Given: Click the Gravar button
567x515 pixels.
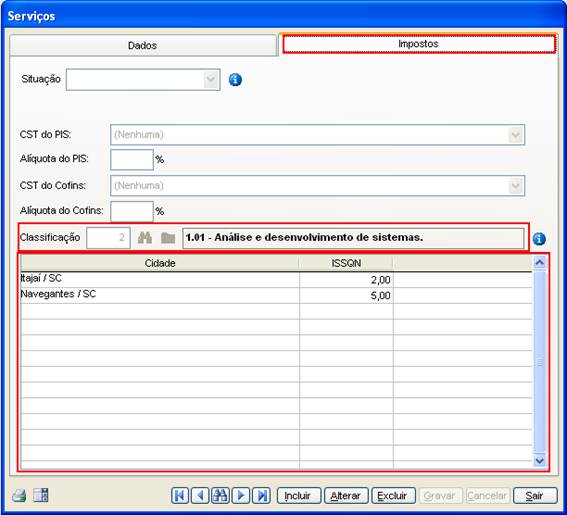Looking at the screenshot, I should 440,495.
